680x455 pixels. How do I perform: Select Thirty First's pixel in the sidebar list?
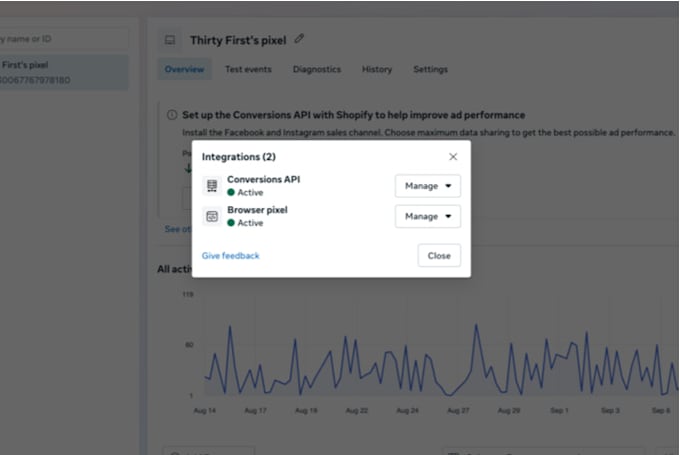pos(64,72)
